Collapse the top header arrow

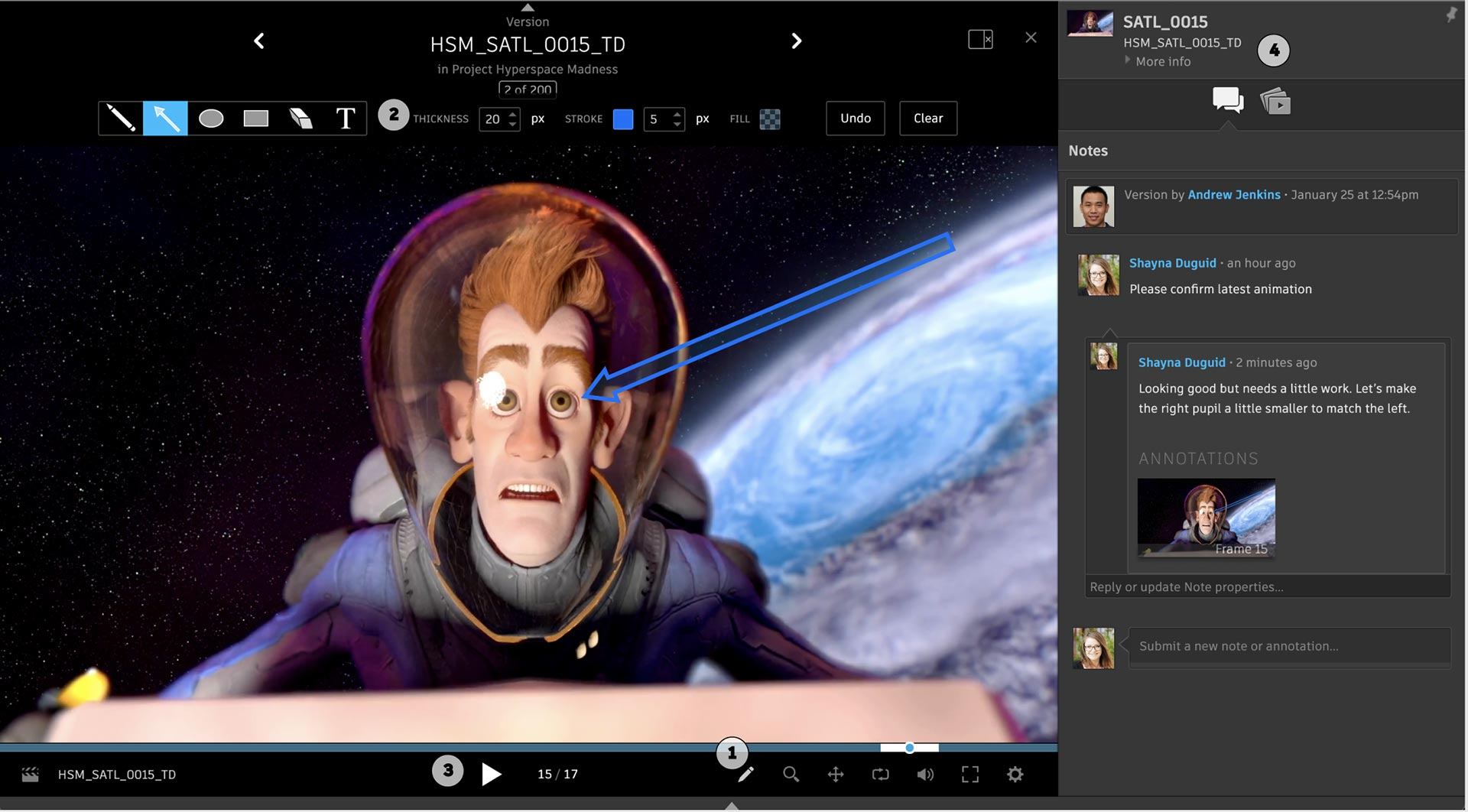click(528, 7)
